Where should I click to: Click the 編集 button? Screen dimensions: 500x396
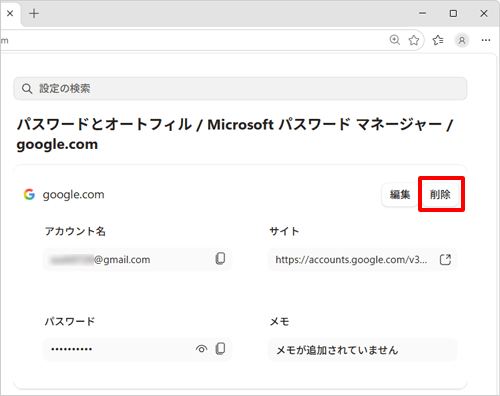click(400, 194)
